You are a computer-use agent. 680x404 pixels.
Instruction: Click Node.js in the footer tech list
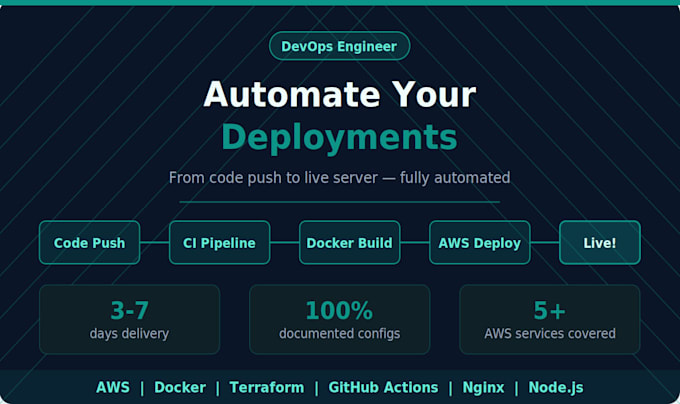click(x=556, y=388)
